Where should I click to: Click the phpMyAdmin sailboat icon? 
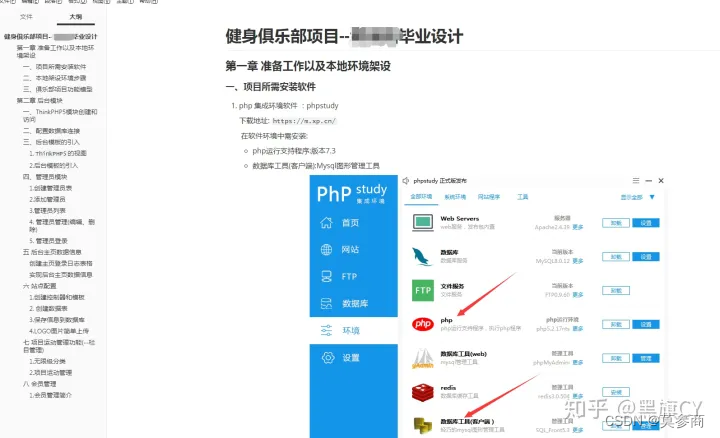pos(423,359)
